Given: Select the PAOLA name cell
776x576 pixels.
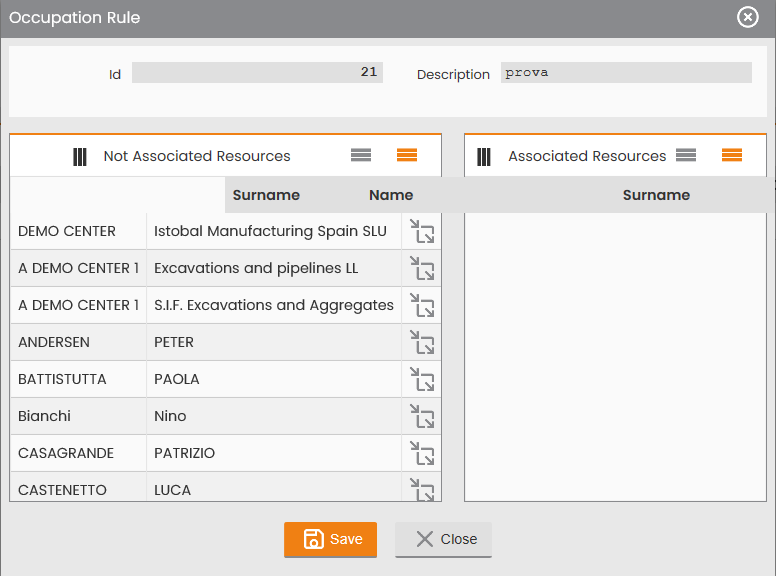Looking at the screenshot, I should coord(274,379).
